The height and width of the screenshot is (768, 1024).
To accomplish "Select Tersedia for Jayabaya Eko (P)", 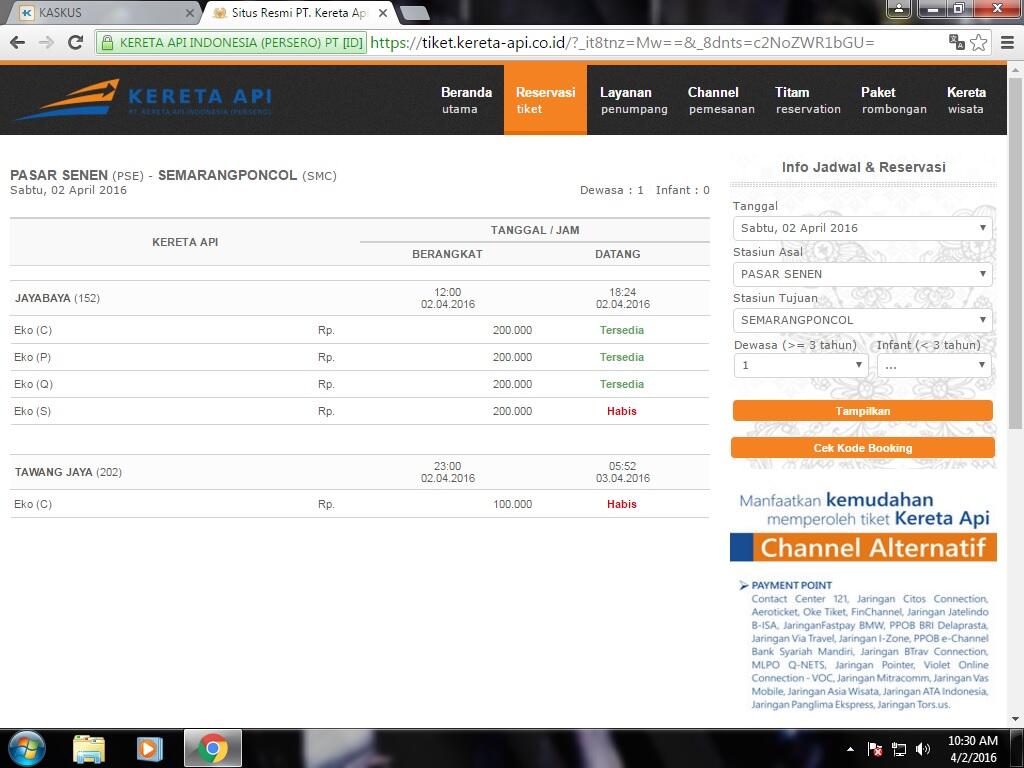I will 622,357.
